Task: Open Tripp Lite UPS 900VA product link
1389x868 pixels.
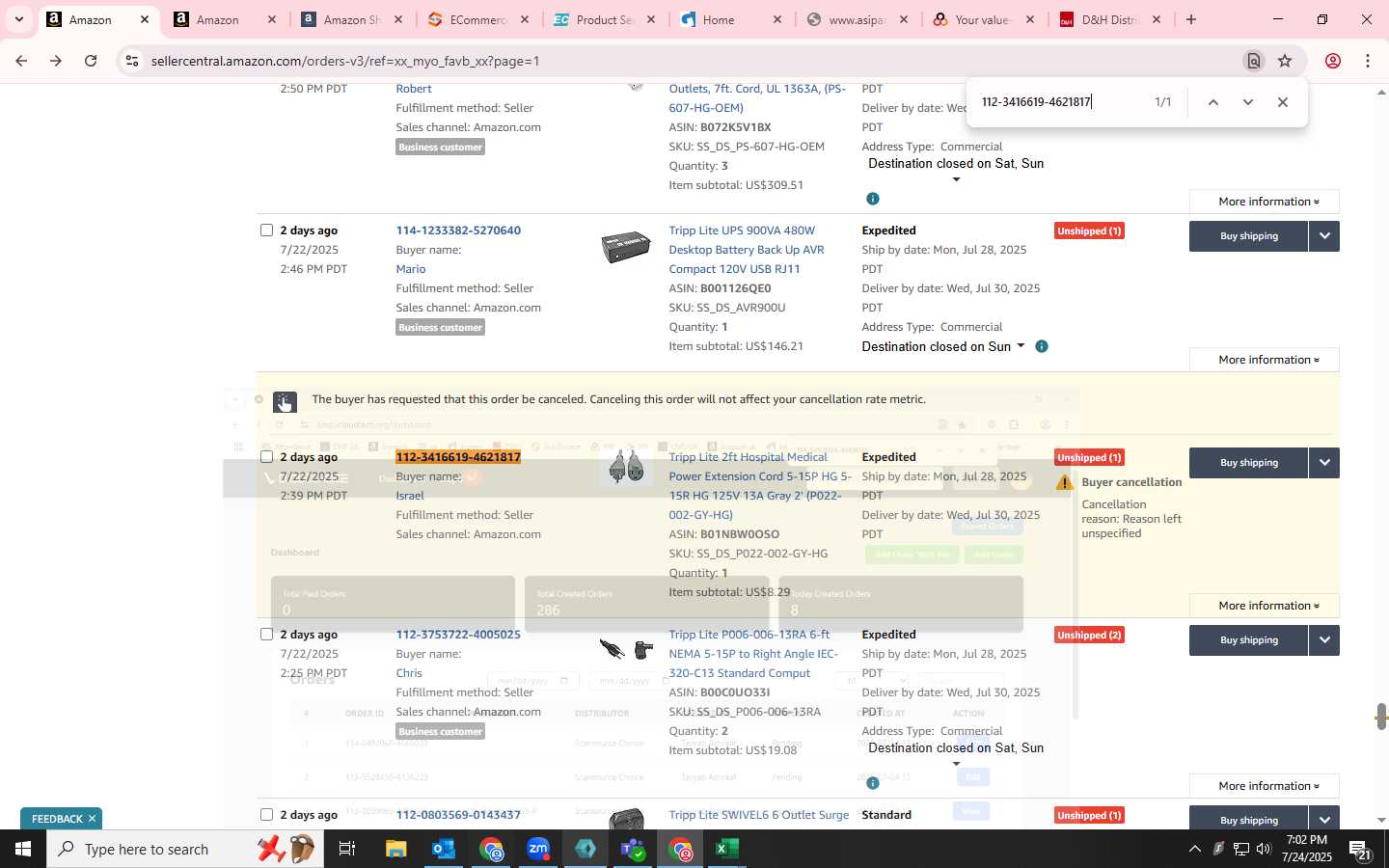Action: pyautogui.click(x=746, y=250)
